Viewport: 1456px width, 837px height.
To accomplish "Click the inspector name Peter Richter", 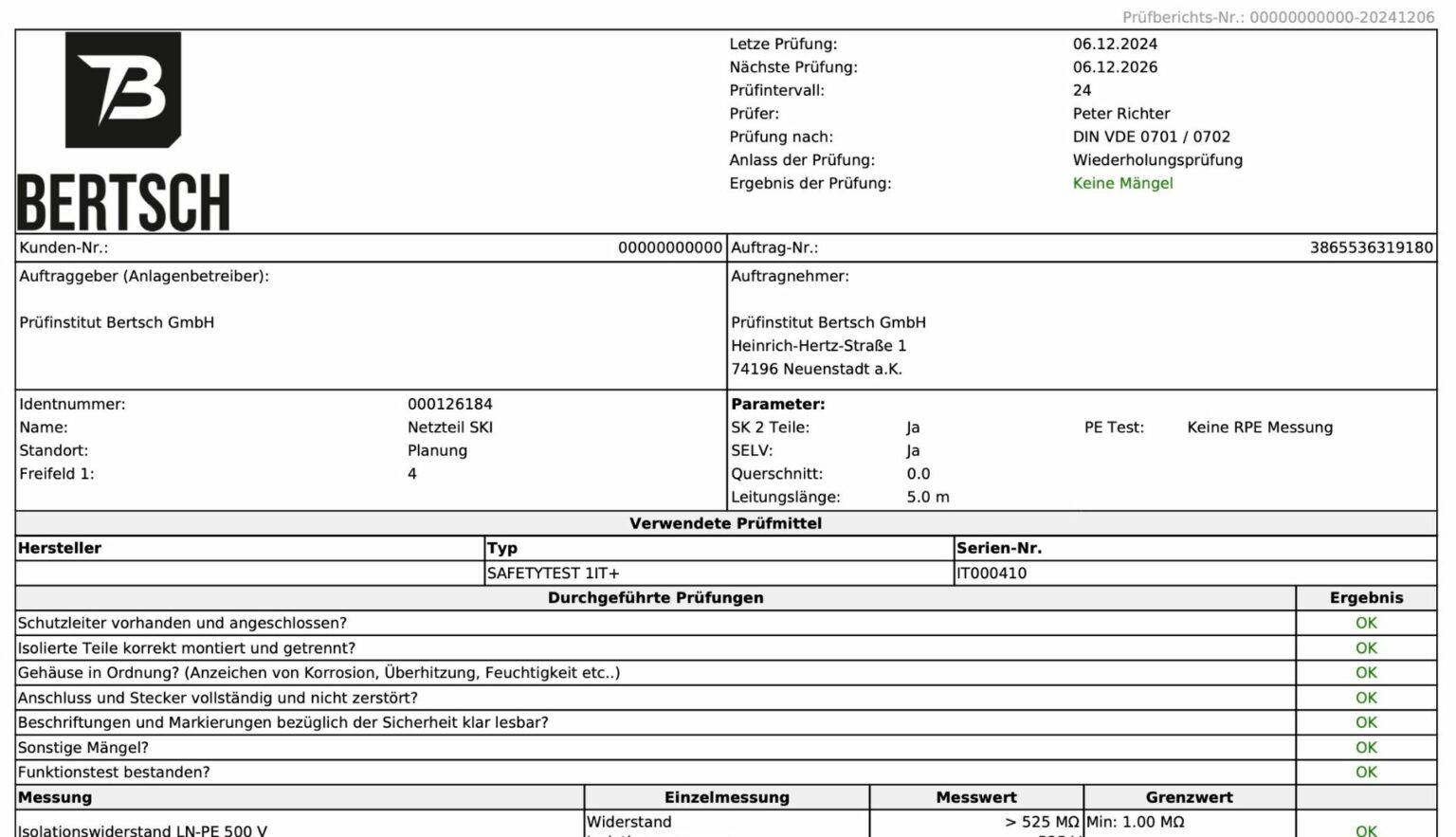I will (1120, 114).
